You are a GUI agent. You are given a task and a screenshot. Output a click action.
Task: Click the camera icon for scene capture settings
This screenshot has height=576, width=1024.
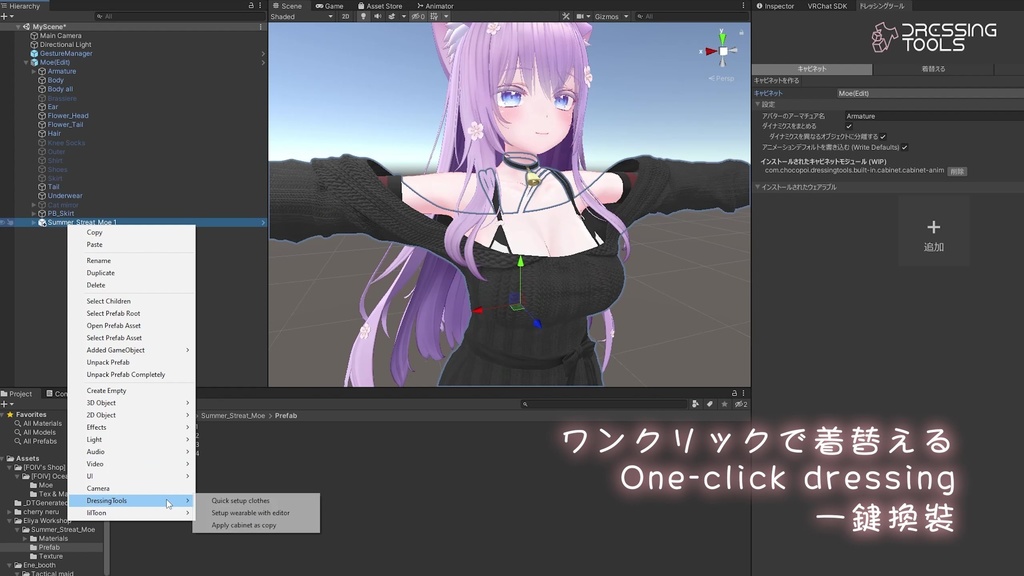[x=580, y=17]
